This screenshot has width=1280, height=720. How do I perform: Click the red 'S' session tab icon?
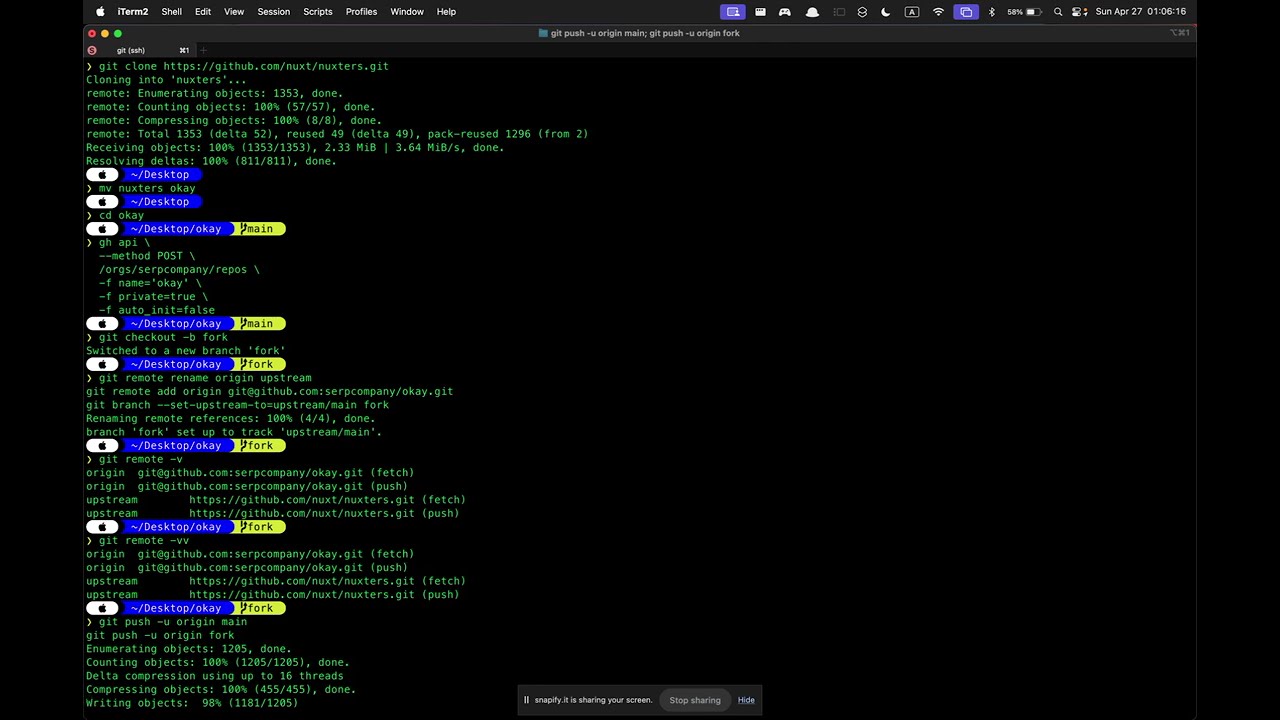tap(92, 50)
